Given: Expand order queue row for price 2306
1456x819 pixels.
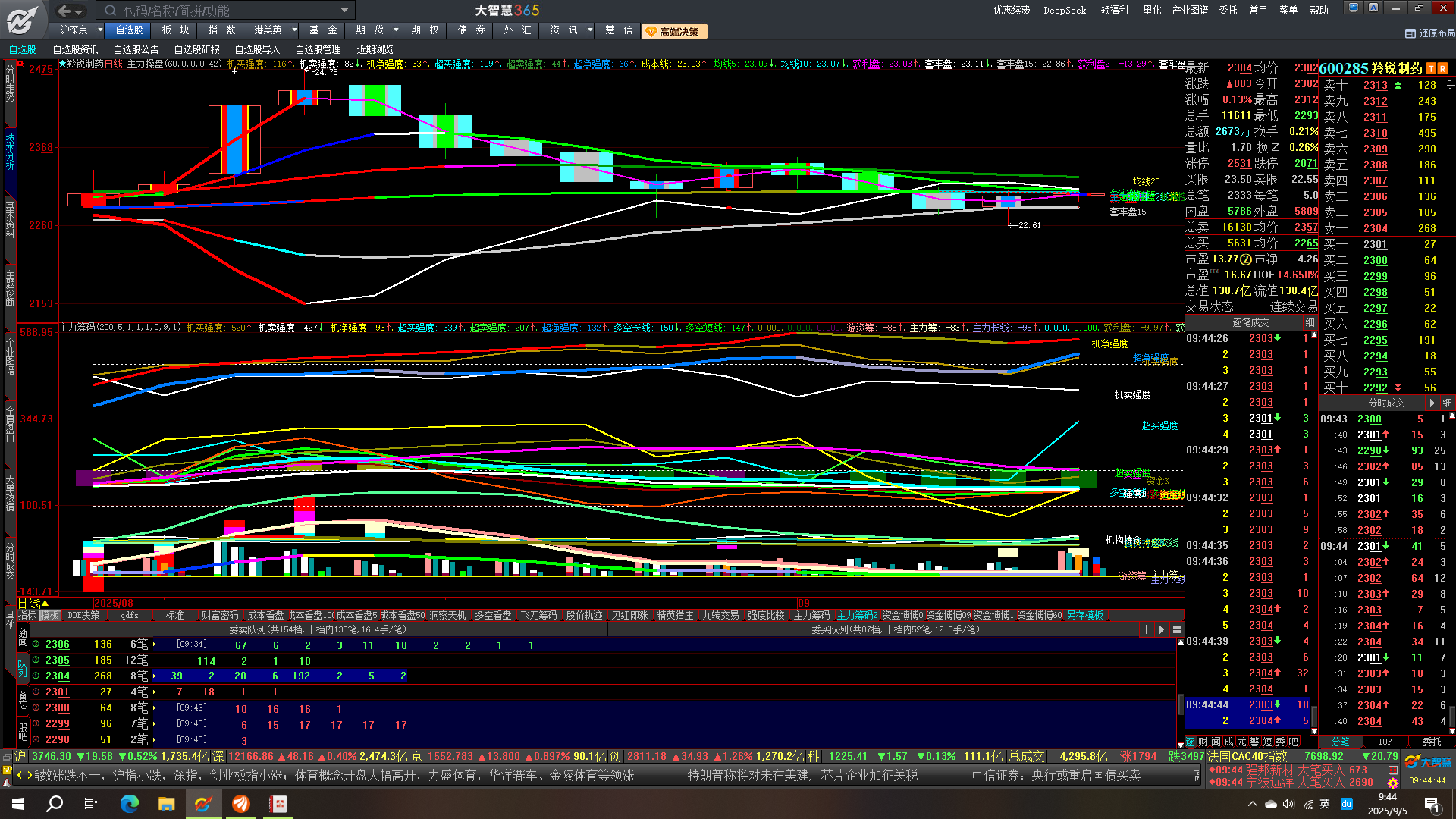Looking at the screenshot, I should [x=154, y=644].
